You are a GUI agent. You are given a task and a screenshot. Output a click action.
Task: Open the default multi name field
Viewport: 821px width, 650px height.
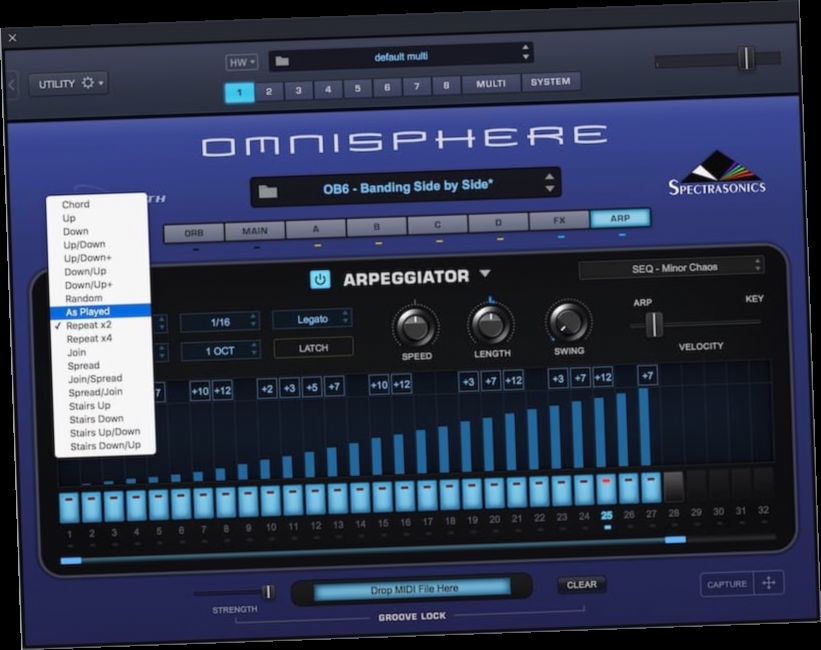point(401,57)
